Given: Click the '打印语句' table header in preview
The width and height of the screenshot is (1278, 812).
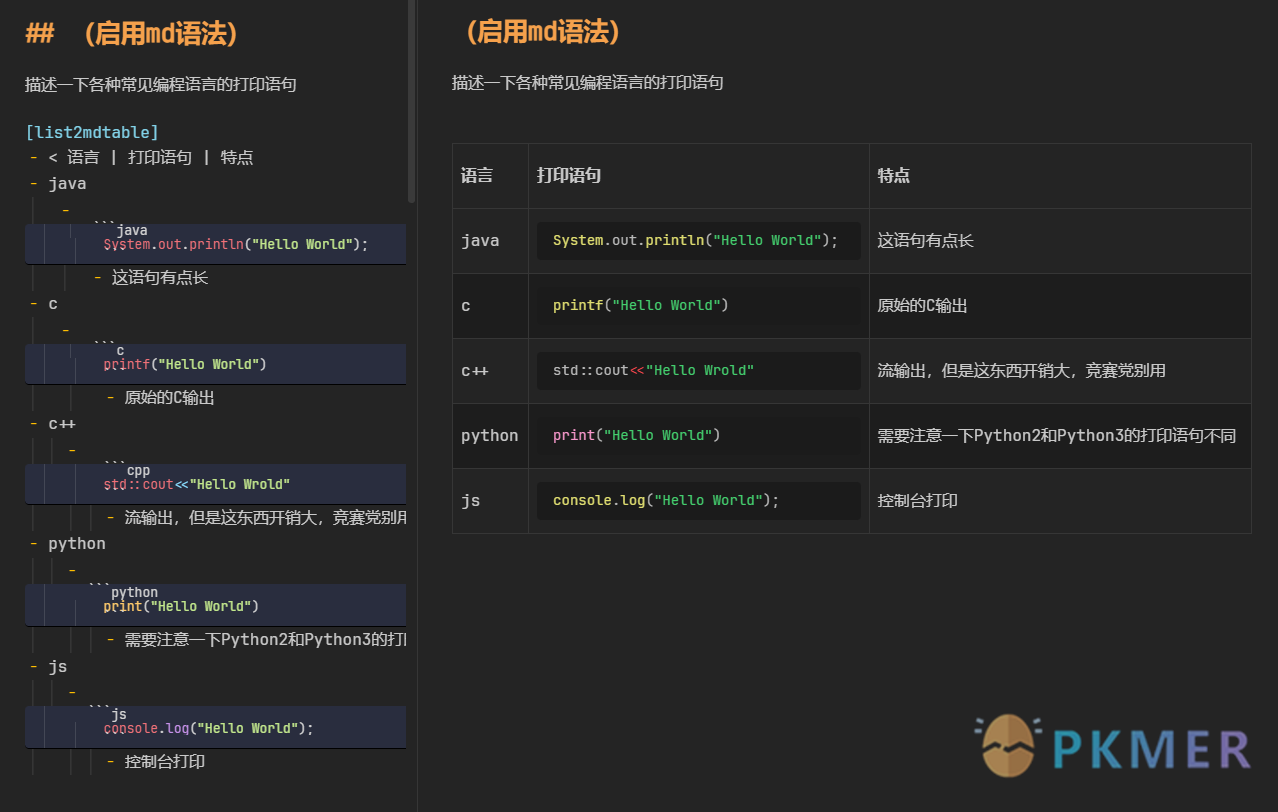Looking at the screenshot, I should 569,176.
